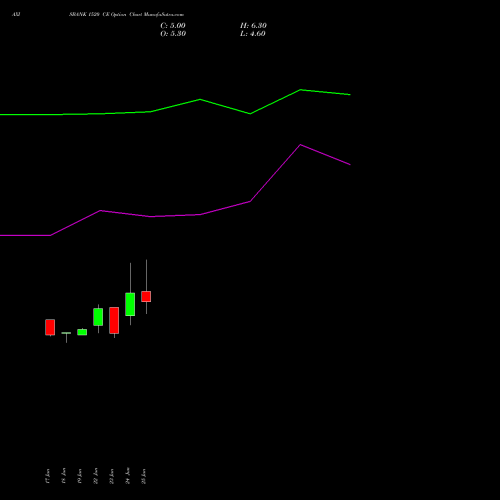Click the close value "C: 5.00"

[x=173, y=26]
